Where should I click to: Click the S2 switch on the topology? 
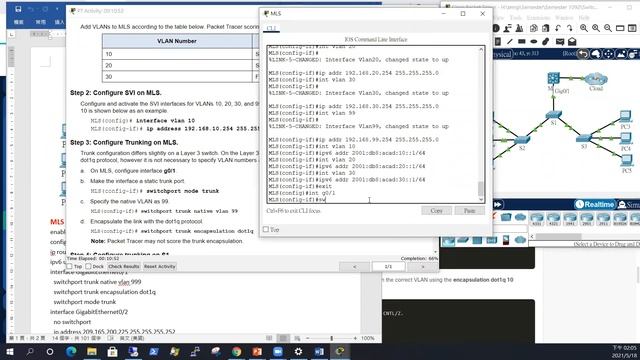[522, 140]
